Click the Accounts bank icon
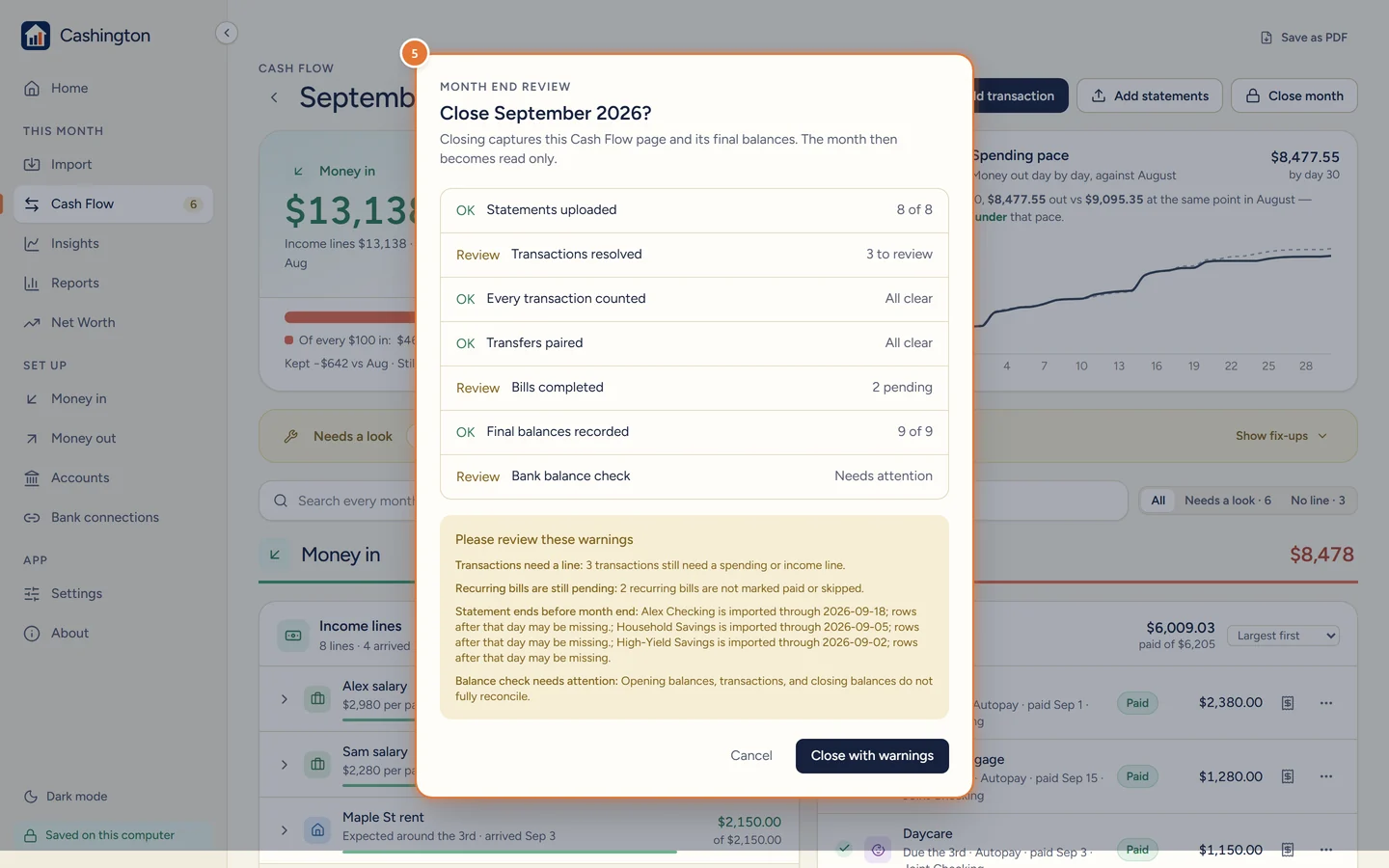1389x868 pixels. click(x=32, y=477)
